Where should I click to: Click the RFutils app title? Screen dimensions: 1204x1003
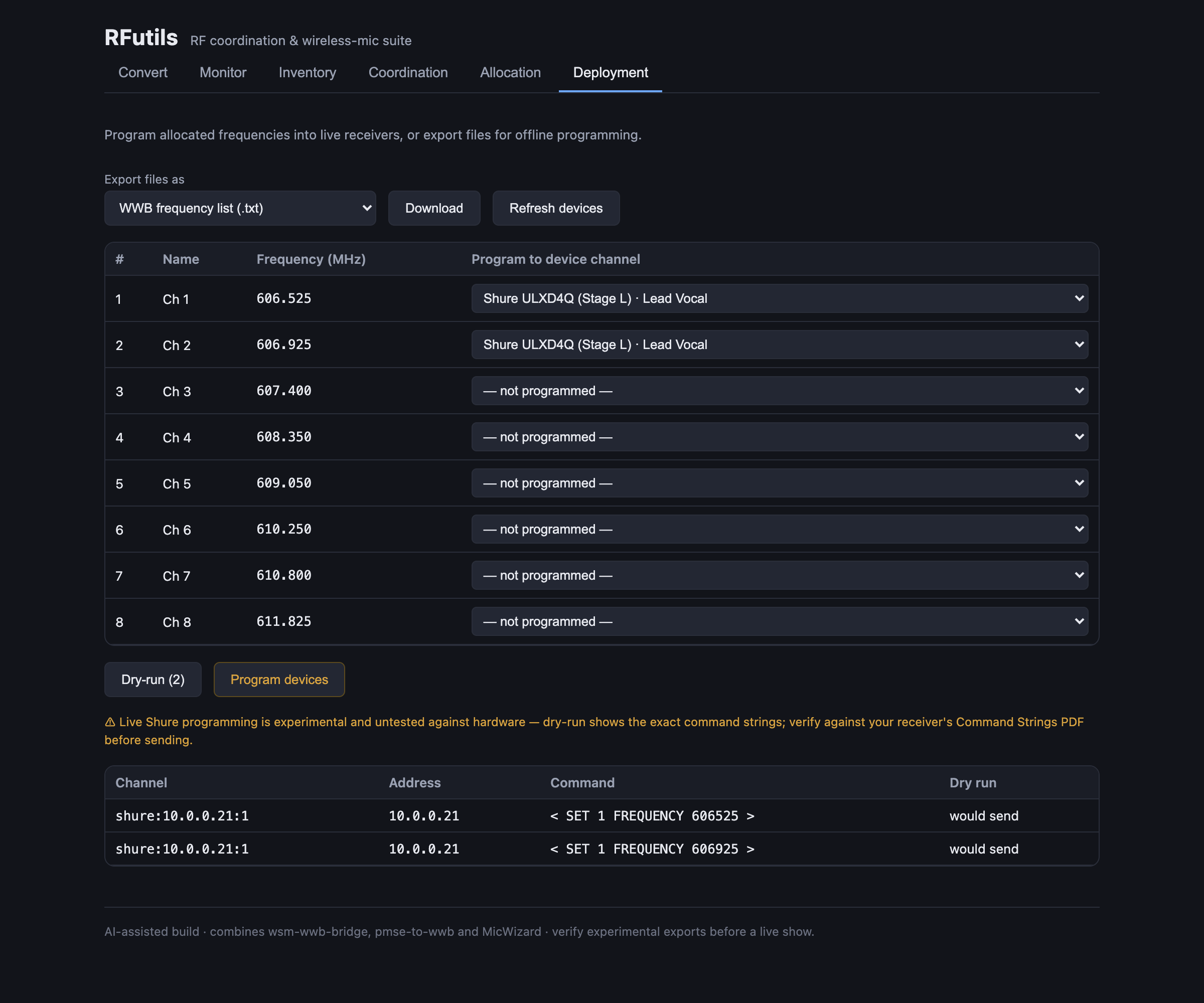[x=141, y=37]
